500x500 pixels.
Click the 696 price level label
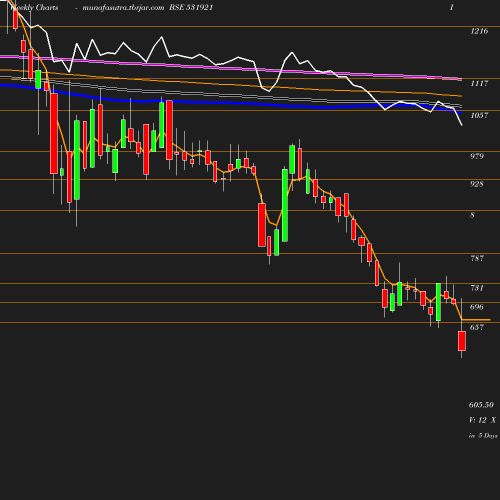[477, 307]
